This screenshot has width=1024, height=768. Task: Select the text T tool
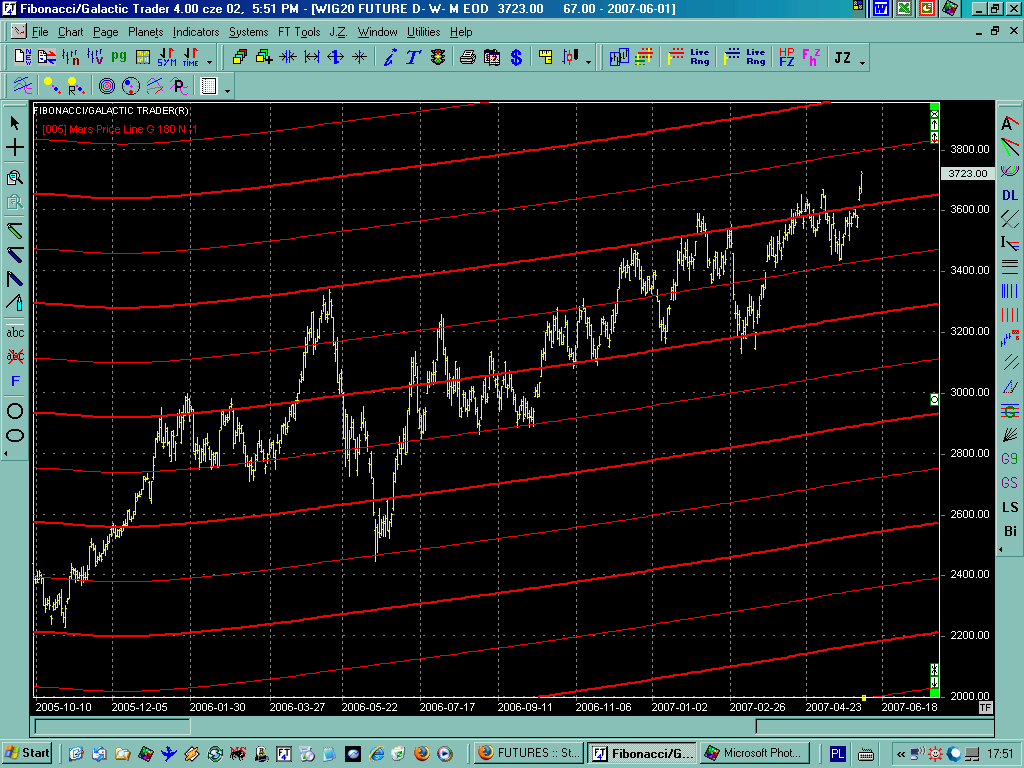pos(413,57)
